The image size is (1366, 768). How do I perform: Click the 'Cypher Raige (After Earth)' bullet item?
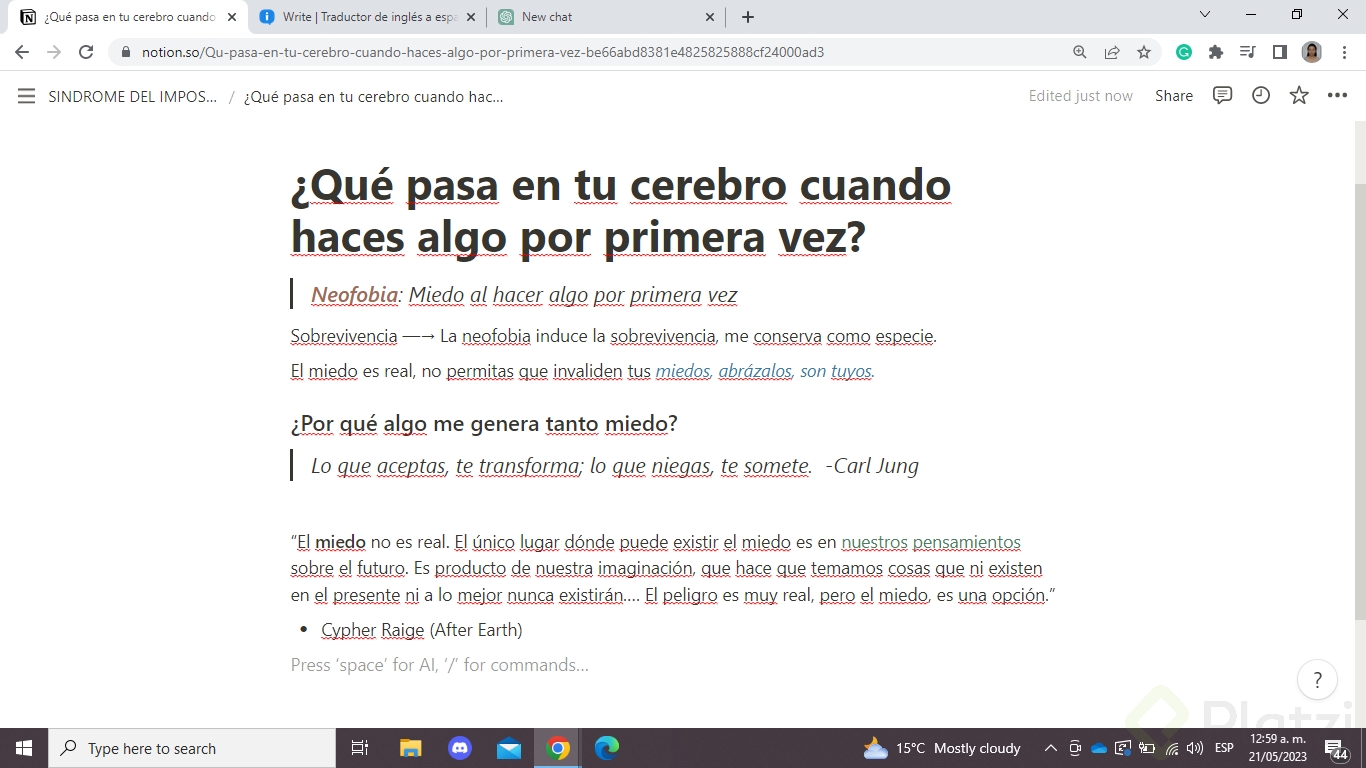(x=421, y=630)
